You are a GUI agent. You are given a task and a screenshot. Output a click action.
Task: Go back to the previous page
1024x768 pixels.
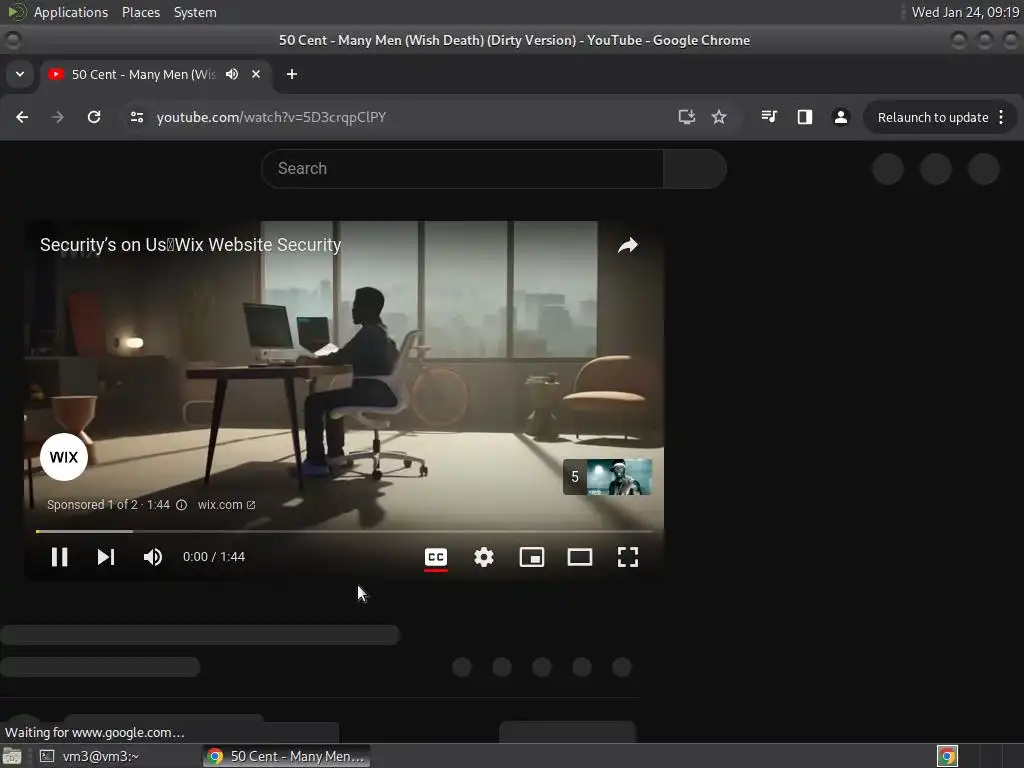pyautogui.click(x=22, y=117)
